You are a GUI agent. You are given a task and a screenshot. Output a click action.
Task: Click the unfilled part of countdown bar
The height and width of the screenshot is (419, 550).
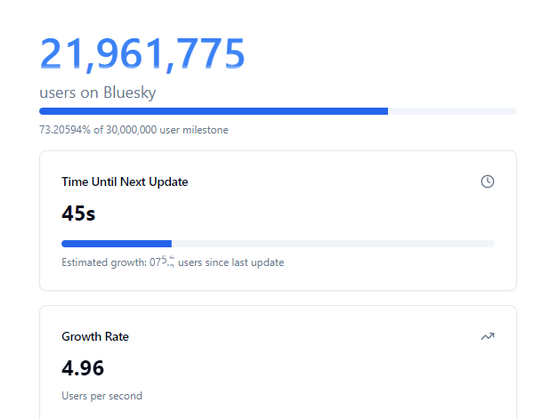[x=333, y=244]
